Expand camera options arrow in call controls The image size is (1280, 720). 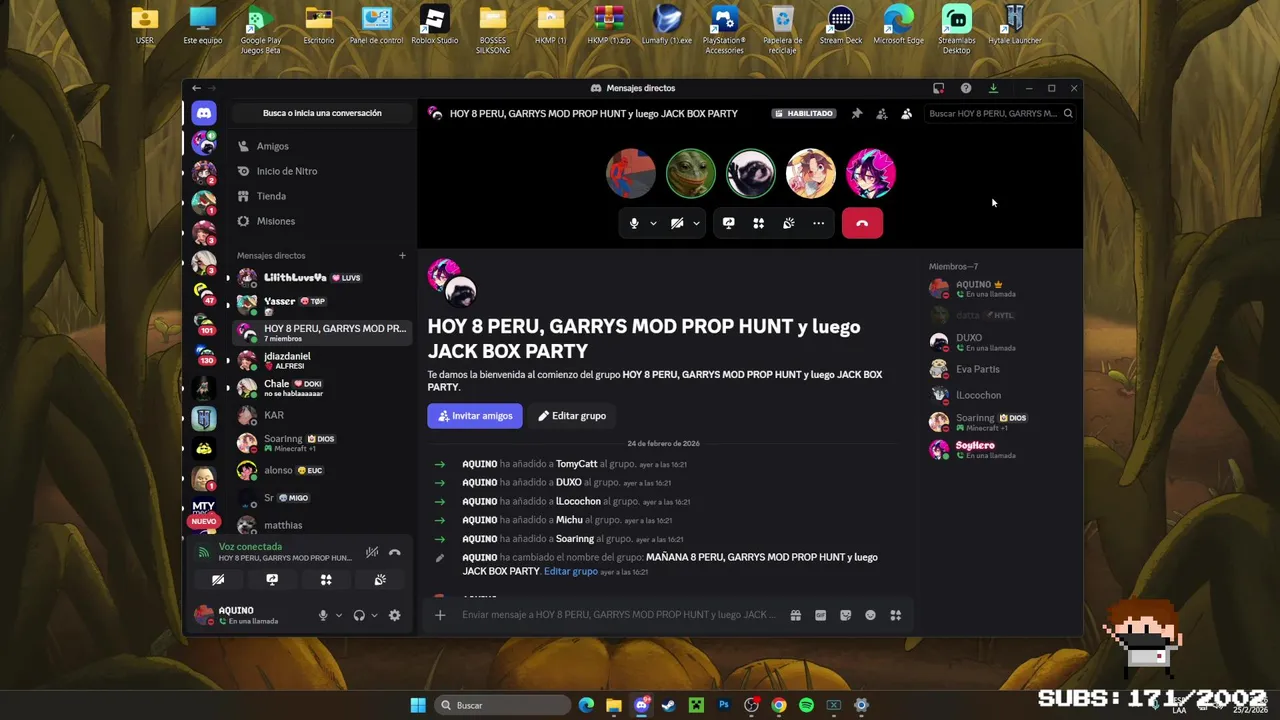click(696, 223)
